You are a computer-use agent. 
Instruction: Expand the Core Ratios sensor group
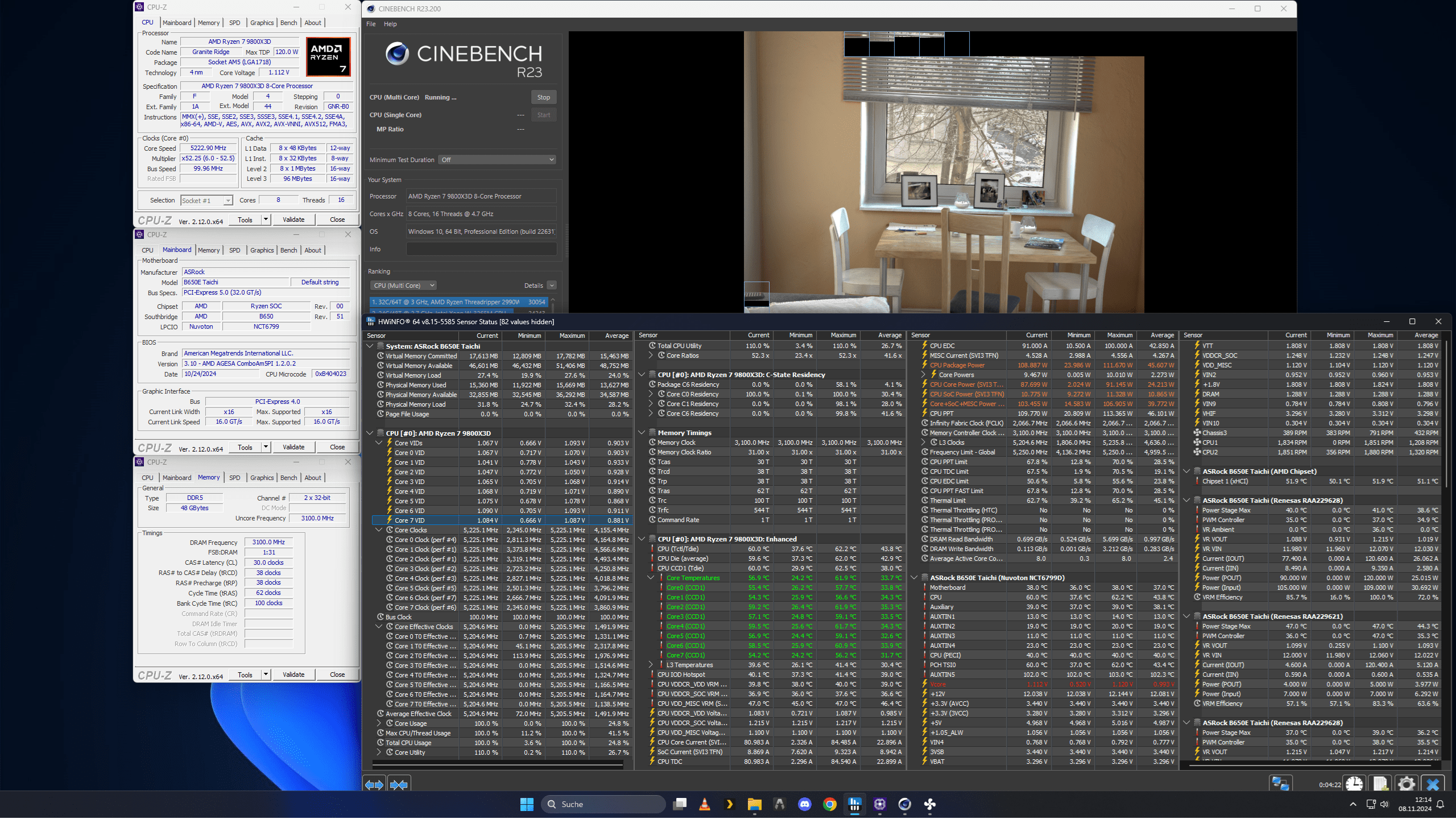point(651,355)
